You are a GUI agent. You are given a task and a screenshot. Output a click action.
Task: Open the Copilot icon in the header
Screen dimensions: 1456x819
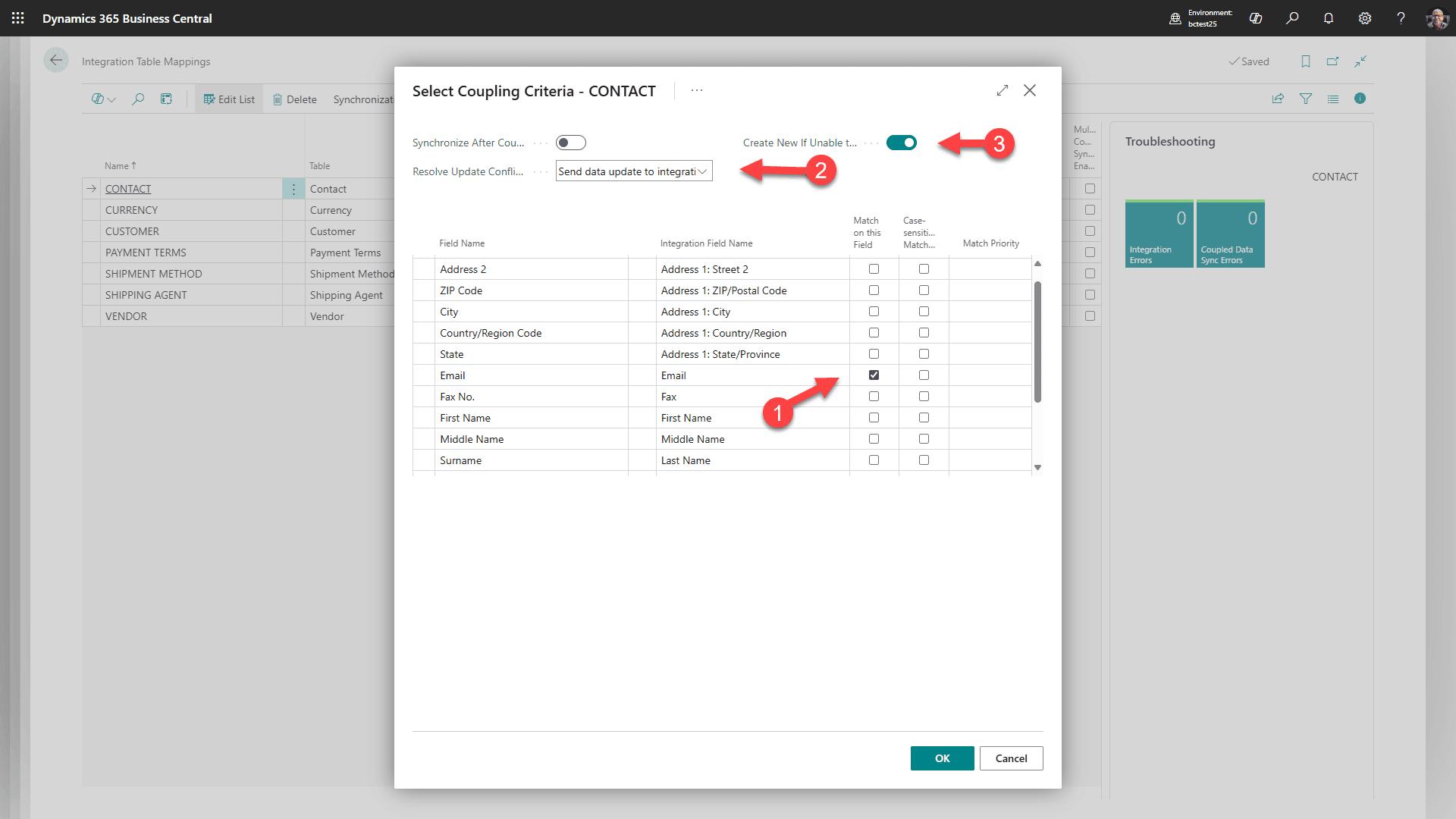pos(1256,18)
